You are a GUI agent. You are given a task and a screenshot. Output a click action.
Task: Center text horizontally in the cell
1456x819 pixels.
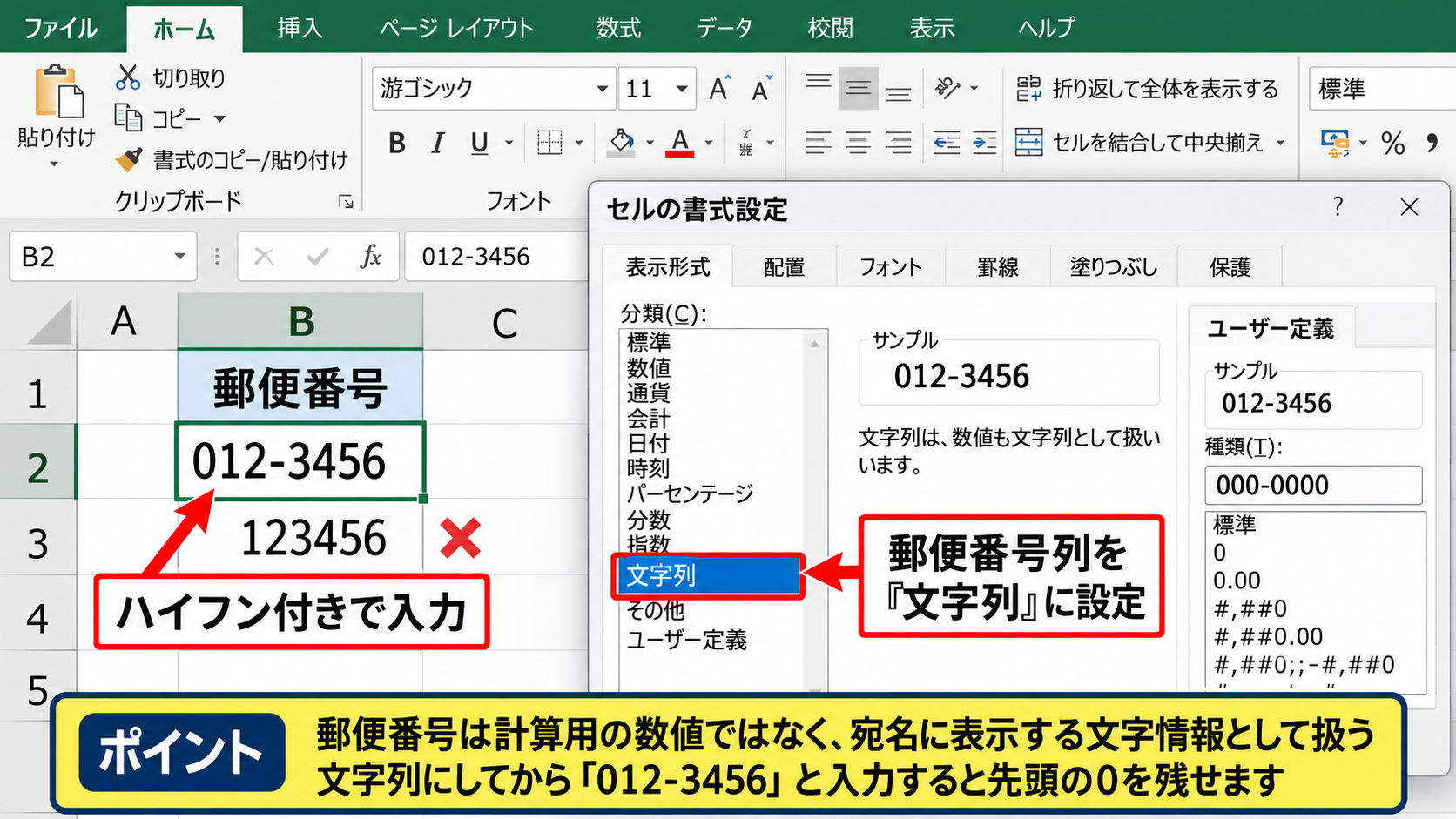click(859, 142)
